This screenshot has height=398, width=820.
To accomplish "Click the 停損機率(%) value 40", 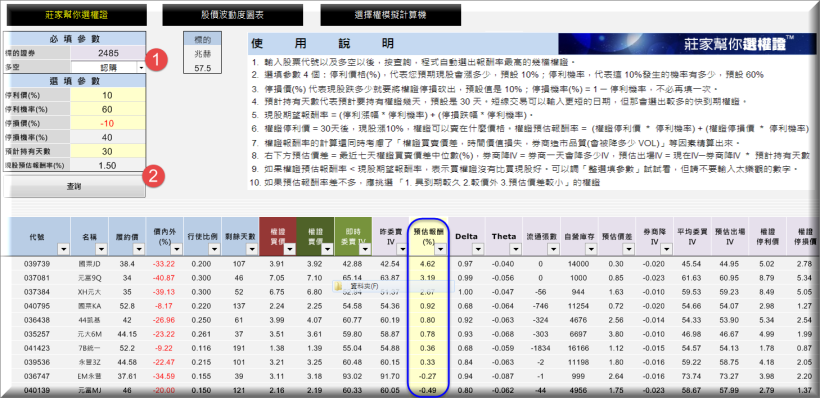I will click(108, 138).
